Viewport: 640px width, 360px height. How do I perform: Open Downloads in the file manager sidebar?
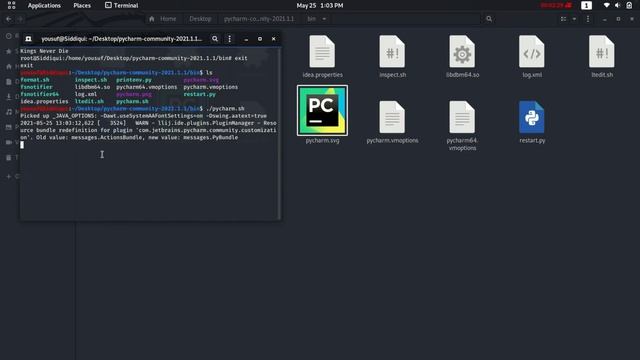[x=9, y=97]
